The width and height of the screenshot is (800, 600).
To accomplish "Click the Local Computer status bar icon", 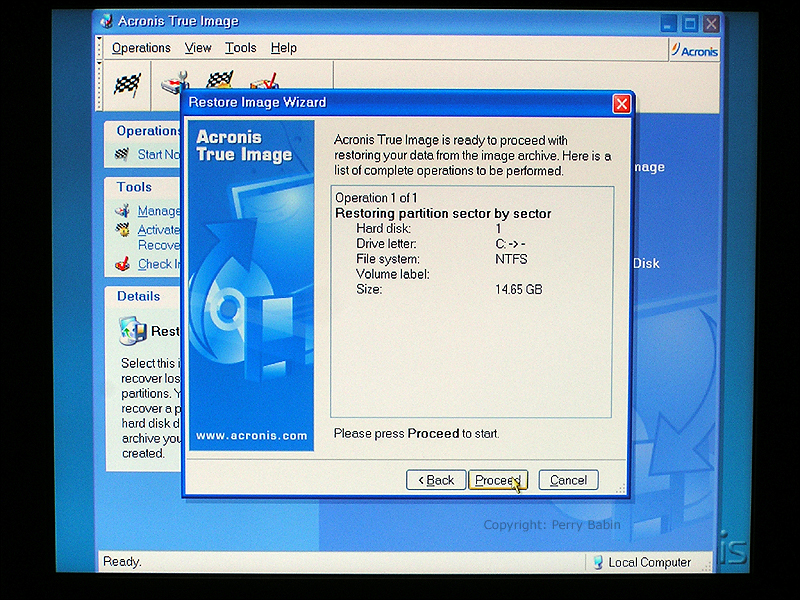I will (x=598, y=562).
